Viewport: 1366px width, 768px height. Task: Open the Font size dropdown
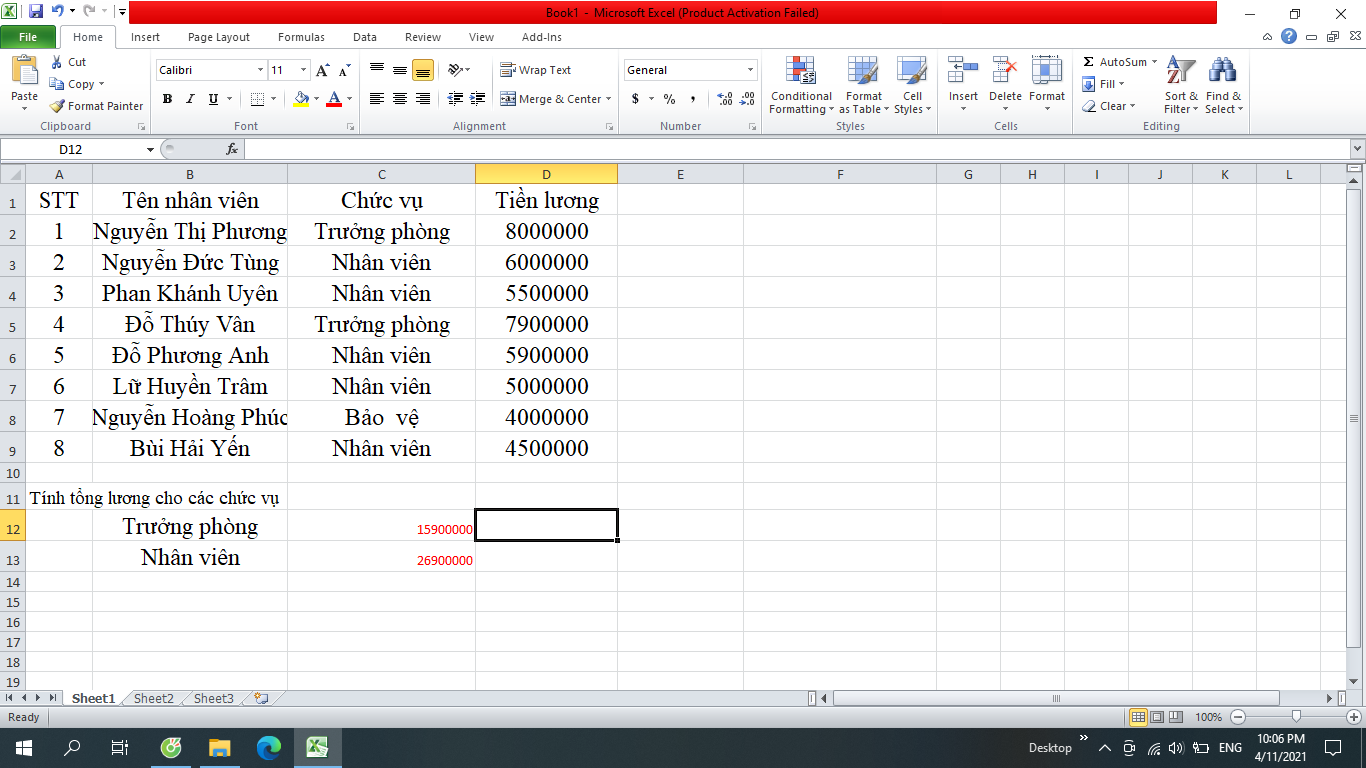pos(303,70)
